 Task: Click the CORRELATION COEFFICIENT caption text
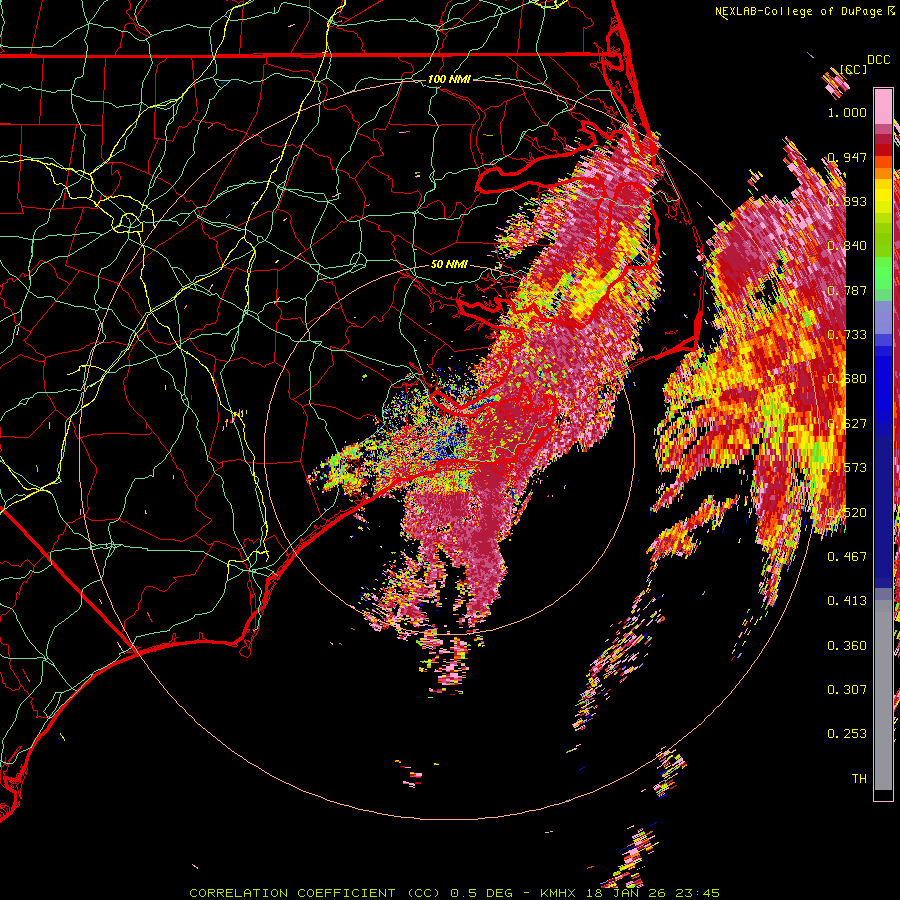[292, 893]
